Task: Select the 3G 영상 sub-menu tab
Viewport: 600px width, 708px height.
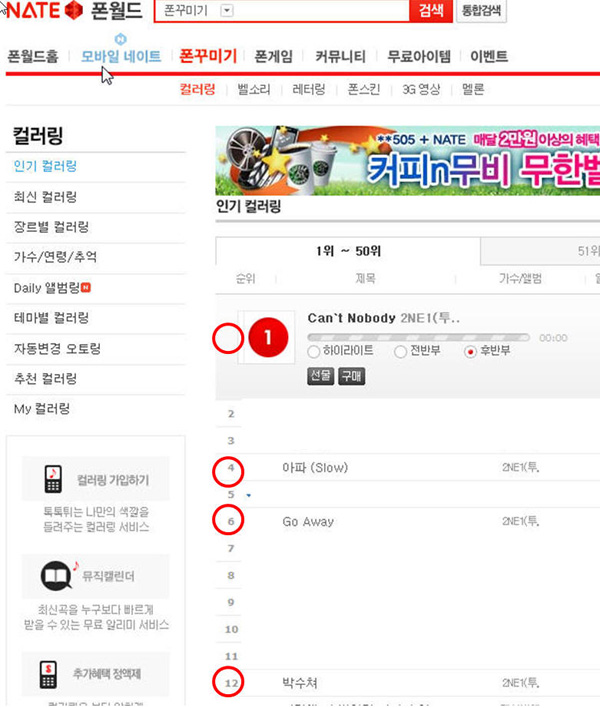Action: click(421, 89)
